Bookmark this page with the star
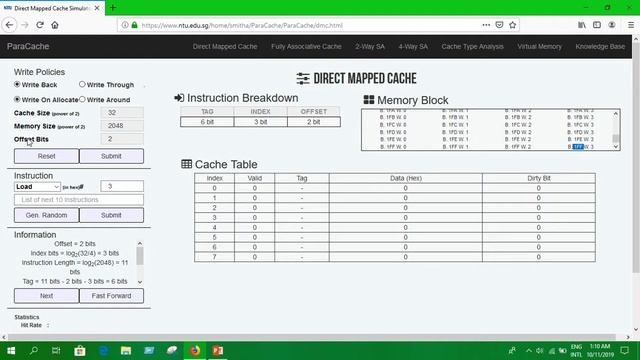Viewport: 640px width, 360px height. (x=513, y=25)
